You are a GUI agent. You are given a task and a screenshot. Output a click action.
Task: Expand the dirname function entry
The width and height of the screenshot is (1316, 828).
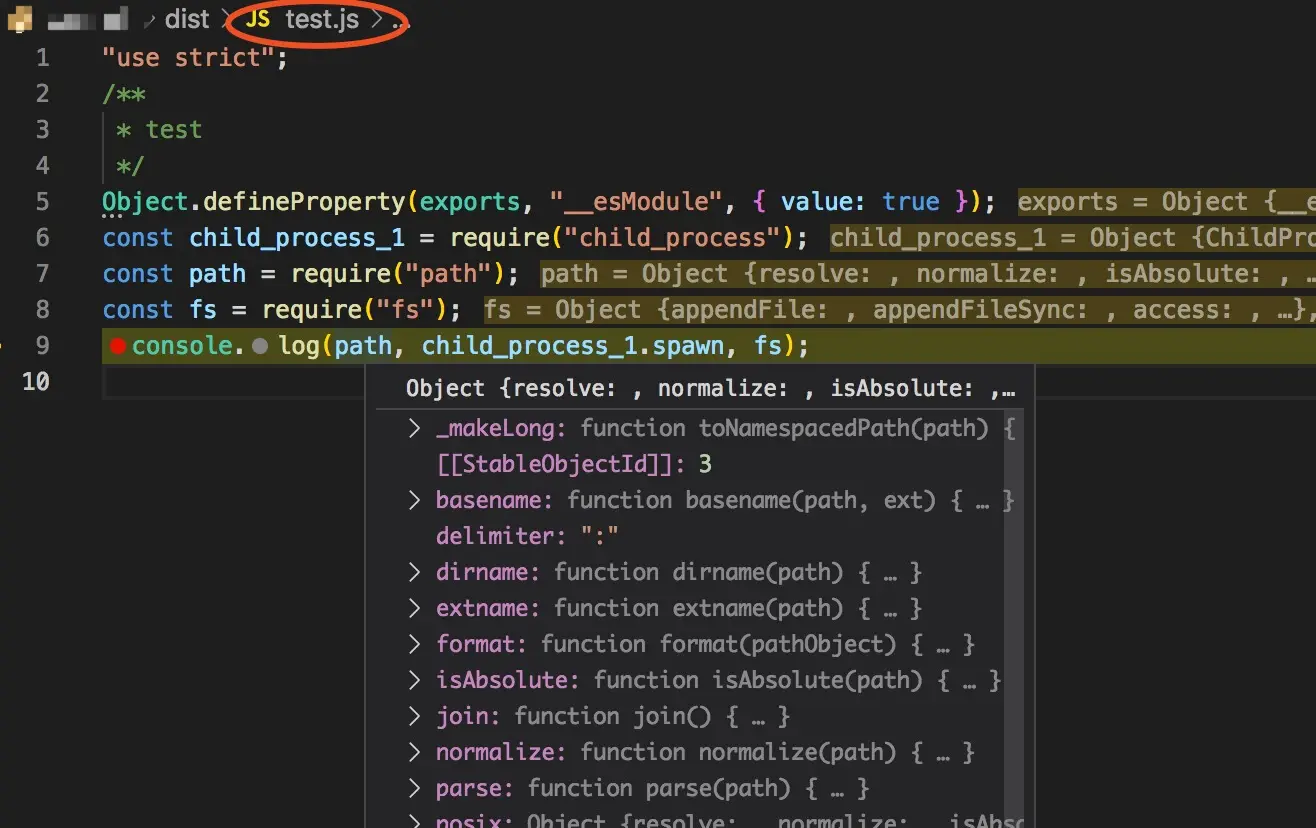413,572
